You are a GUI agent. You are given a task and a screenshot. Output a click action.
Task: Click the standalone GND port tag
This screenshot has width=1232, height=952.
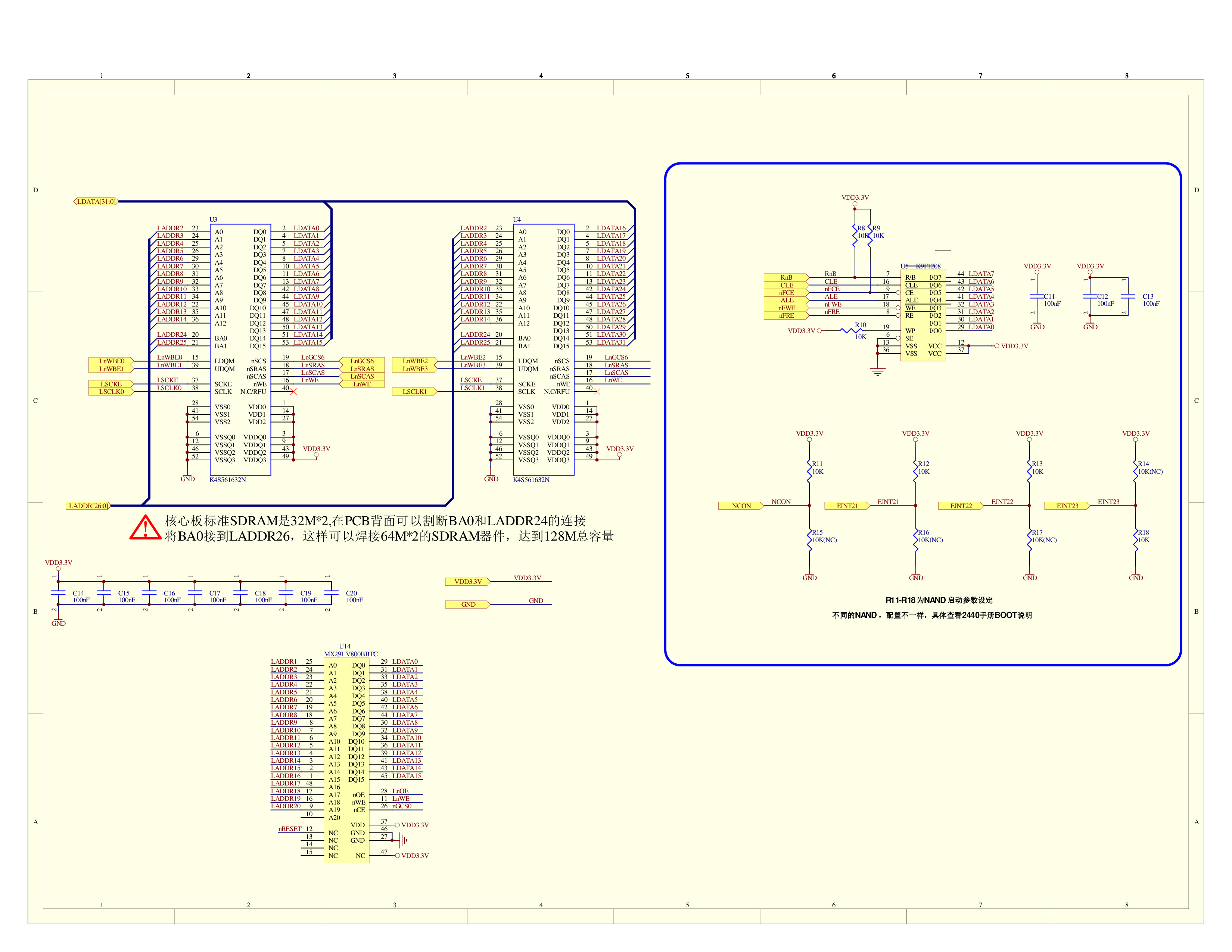pyautogui.click(x=468, y=604)
